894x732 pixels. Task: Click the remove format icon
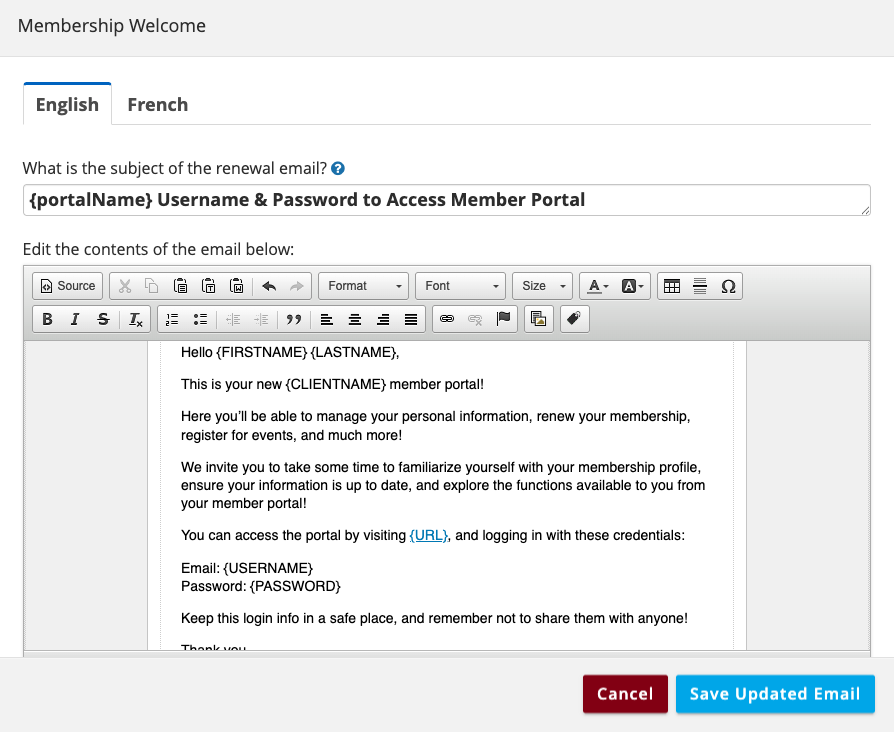coord(136,320)
